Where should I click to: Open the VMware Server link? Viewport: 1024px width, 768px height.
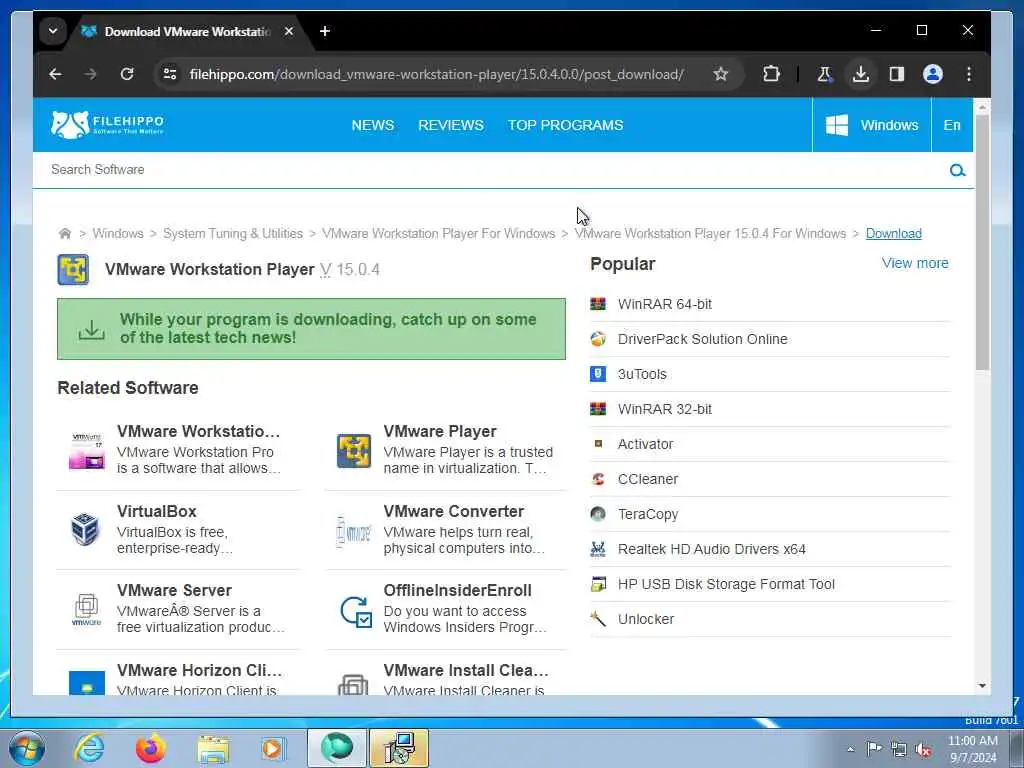point(174,590)
